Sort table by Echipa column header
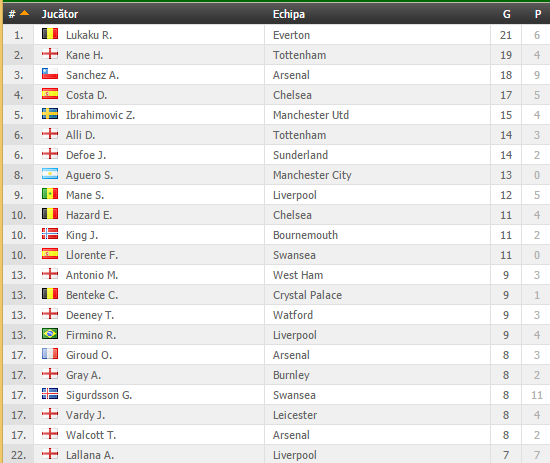 289,14
